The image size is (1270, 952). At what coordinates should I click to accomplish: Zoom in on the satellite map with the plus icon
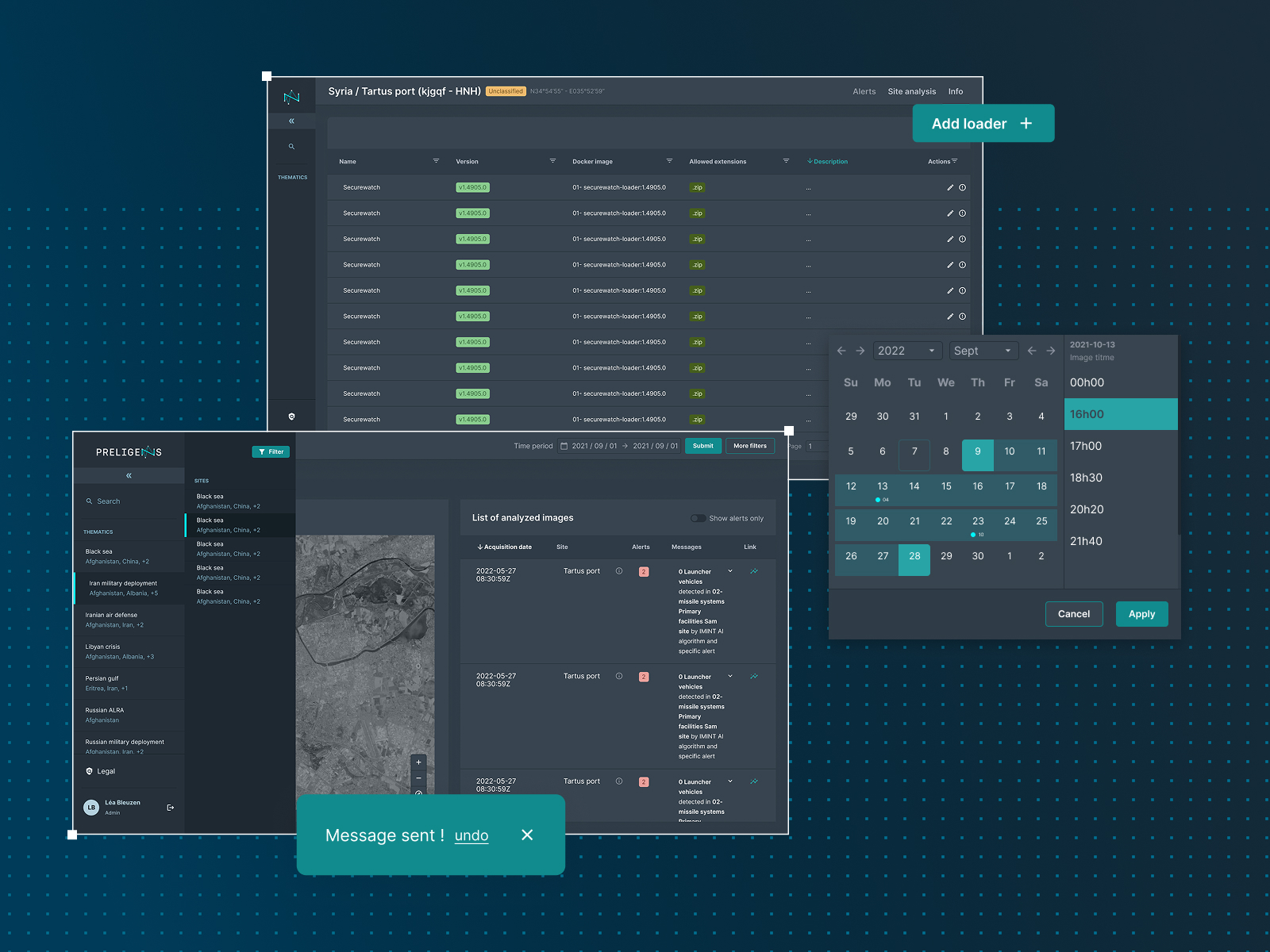point(418,762)
